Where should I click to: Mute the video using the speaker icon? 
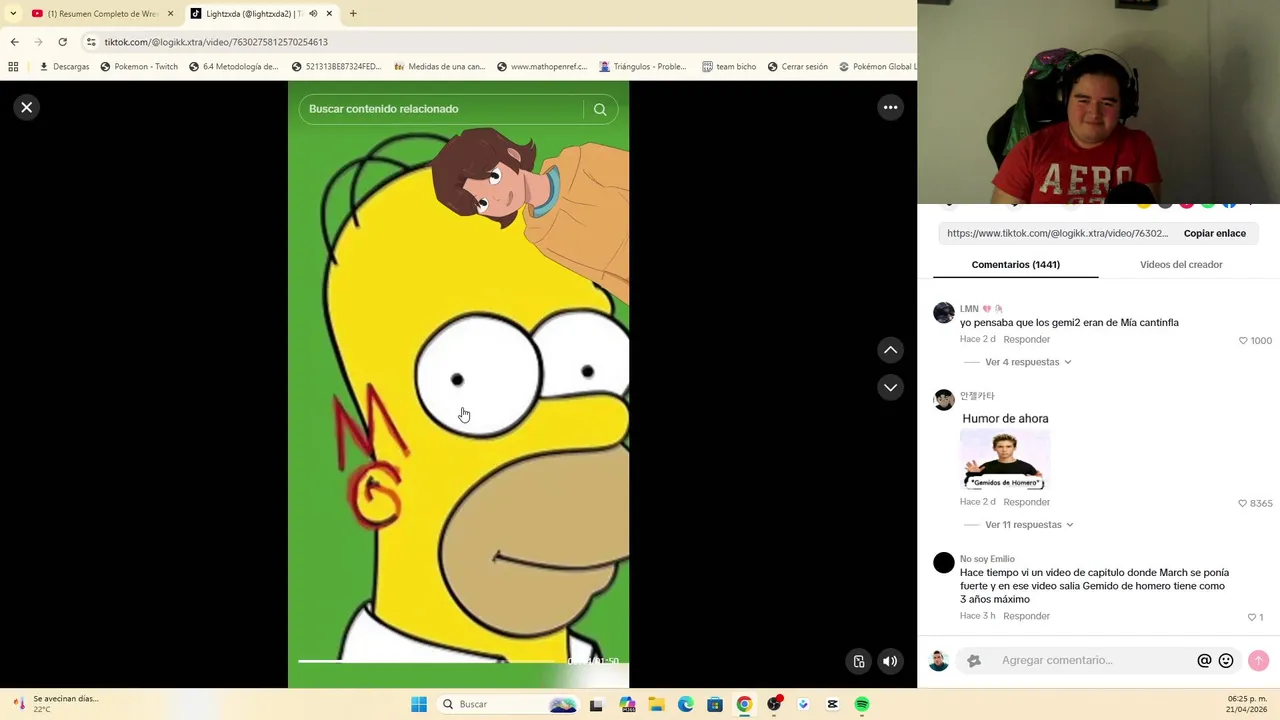point(890,661)
